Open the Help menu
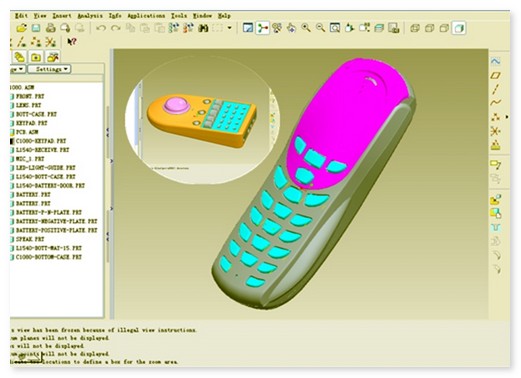This screenshot has height=378, width=521. [x=224, y=16]
